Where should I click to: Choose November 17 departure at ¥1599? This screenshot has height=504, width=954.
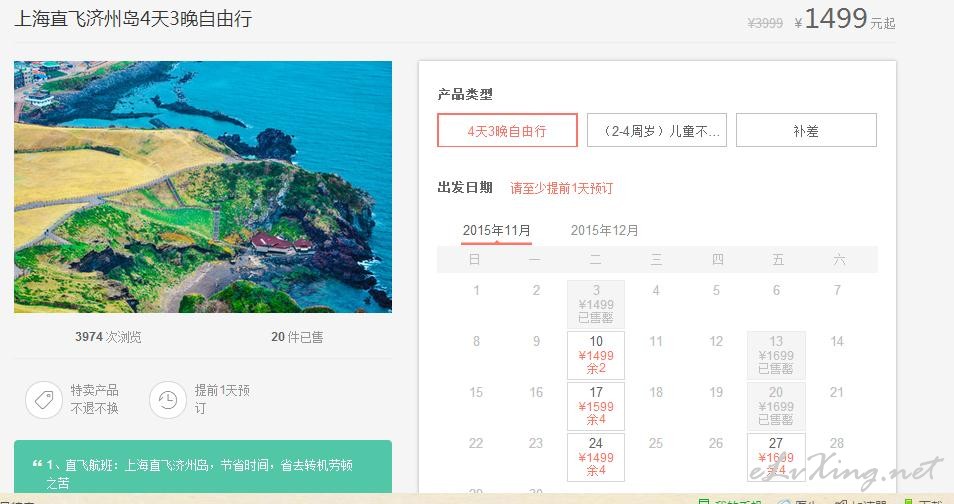click(x=596, y=406)
